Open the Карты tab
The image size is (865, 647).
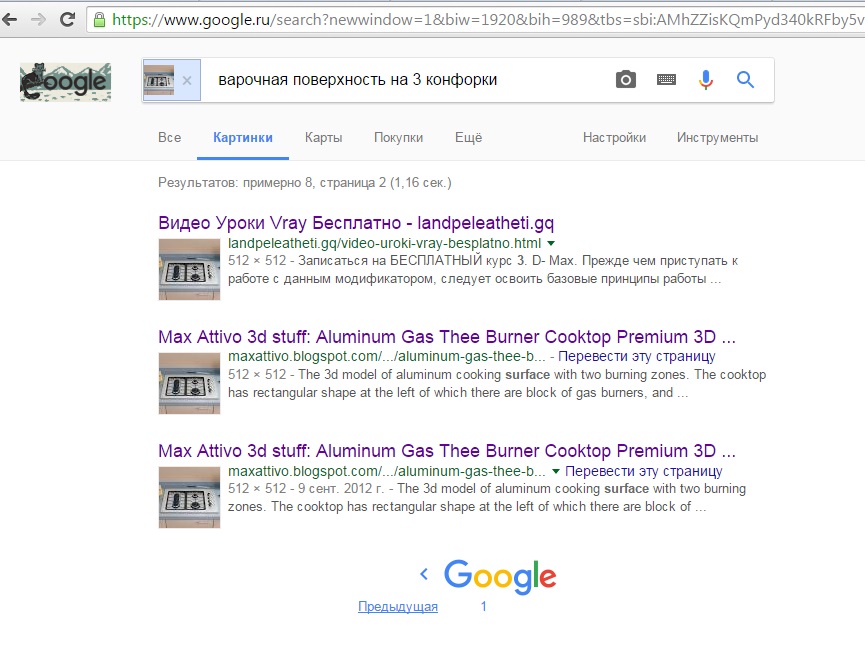click(323, 138)
